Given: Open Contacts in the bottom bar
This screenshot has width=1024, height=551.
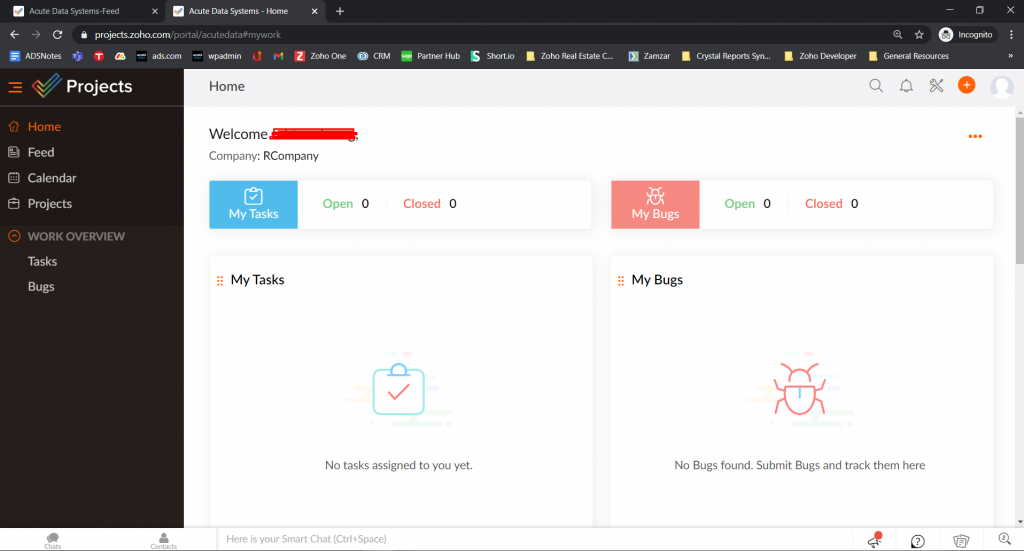Looking at the screenshot, I should (x=163, y=541).
